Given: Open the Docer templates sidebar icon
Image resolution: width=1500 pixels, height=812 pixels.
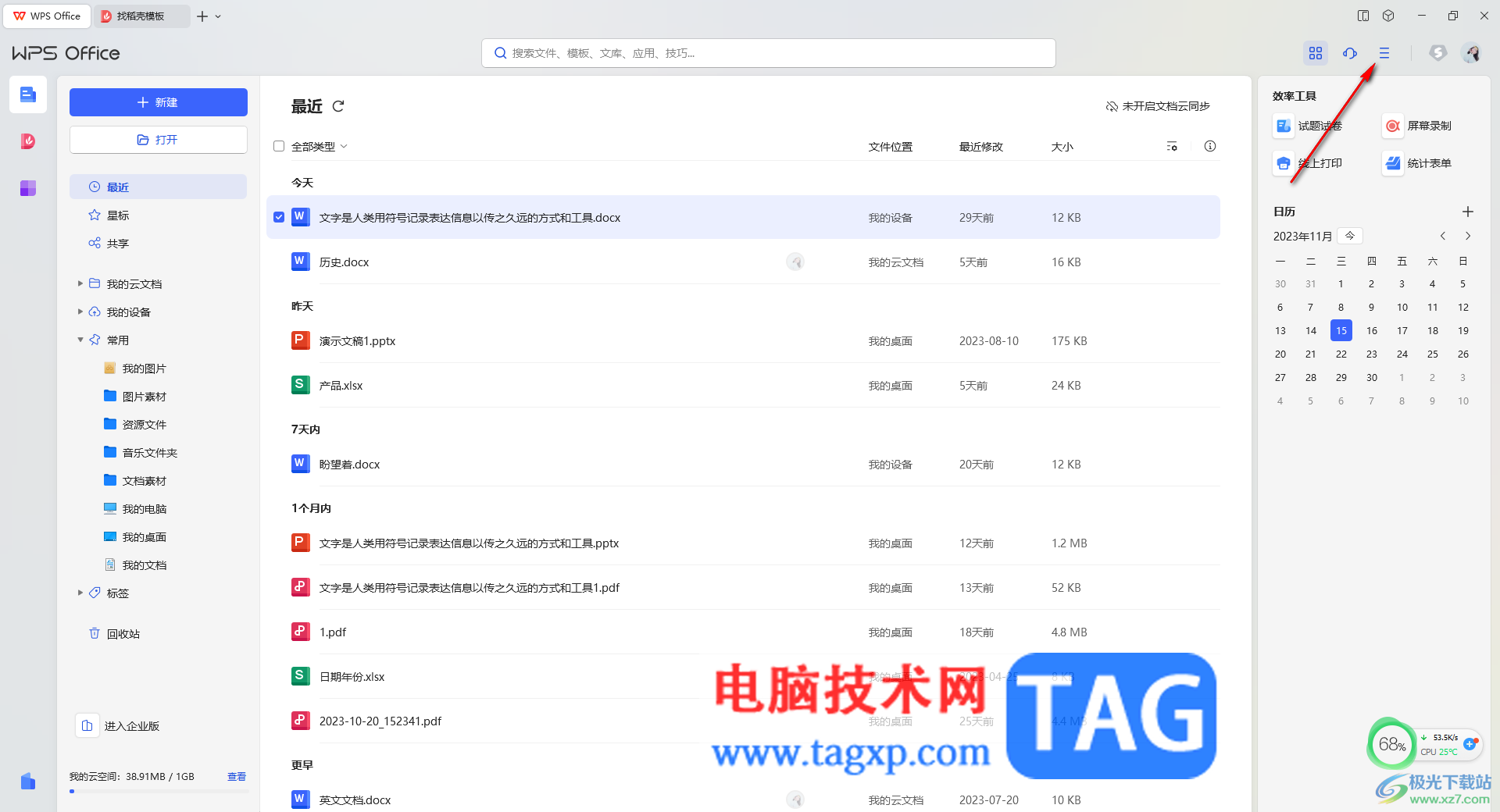Looking at the screenshot, I should tap(28, 141).
